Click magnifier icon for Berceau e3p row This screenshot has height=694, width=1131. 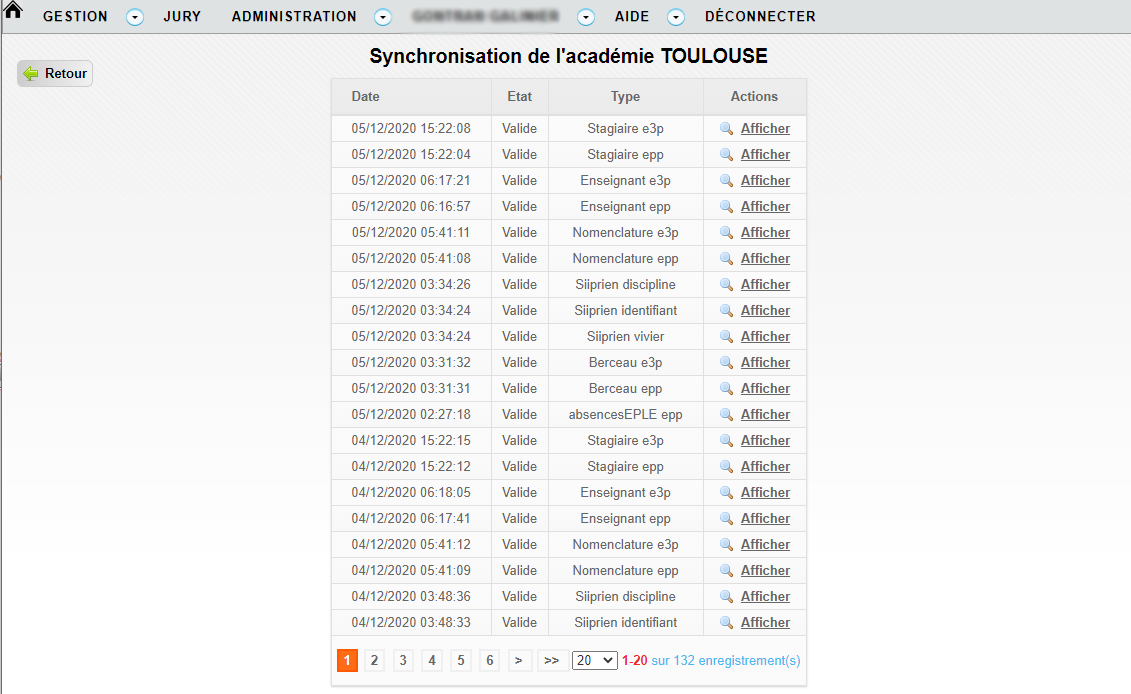[727, 363]
